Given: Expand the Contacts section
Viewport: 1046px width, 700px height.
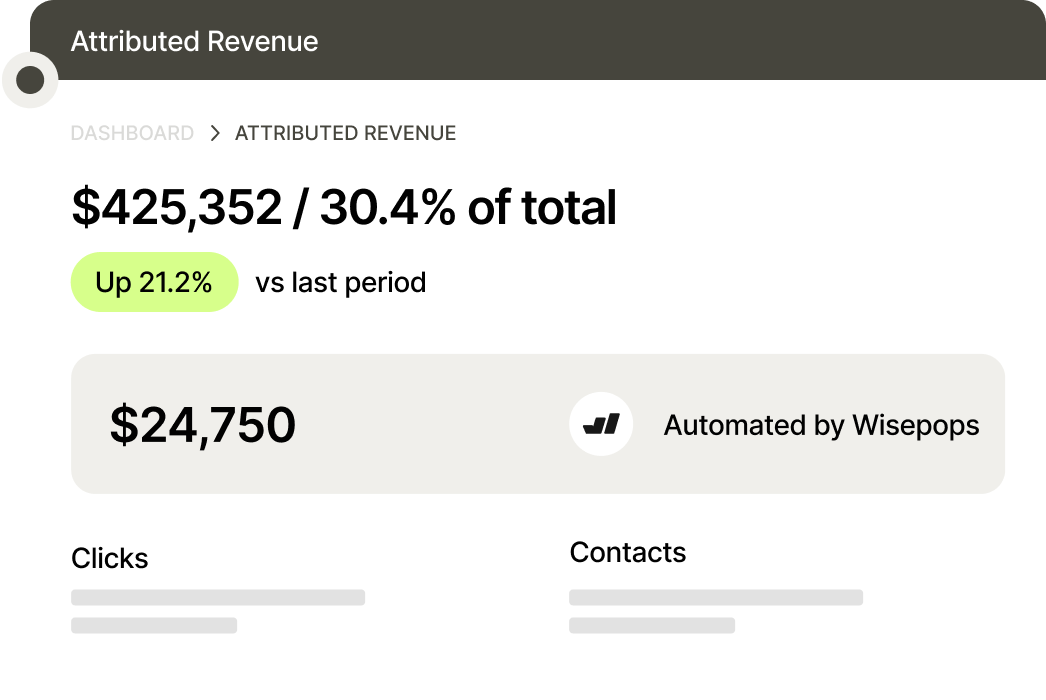Looking at the screenshot, I should pyautogui.click(x=628, y=551).
